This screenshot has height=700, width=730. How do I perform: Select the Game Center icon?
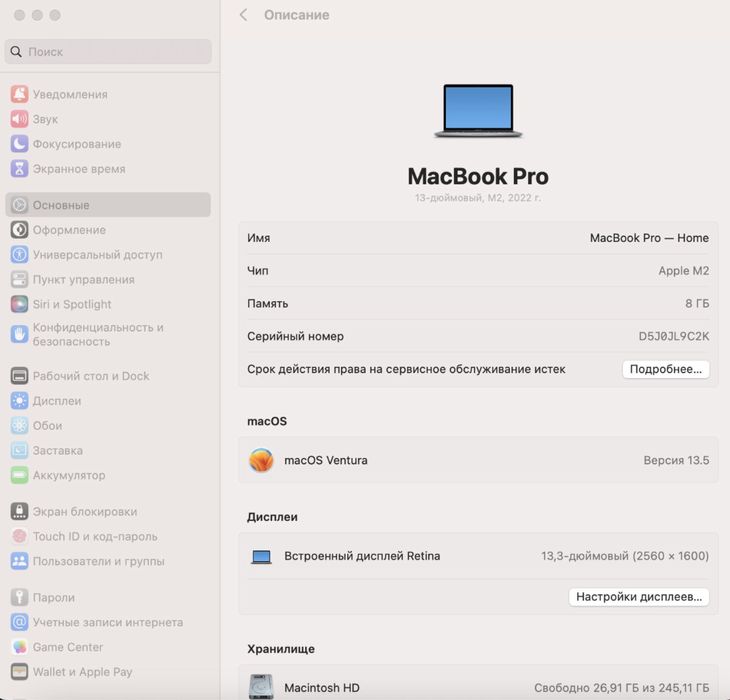[19, 647]
